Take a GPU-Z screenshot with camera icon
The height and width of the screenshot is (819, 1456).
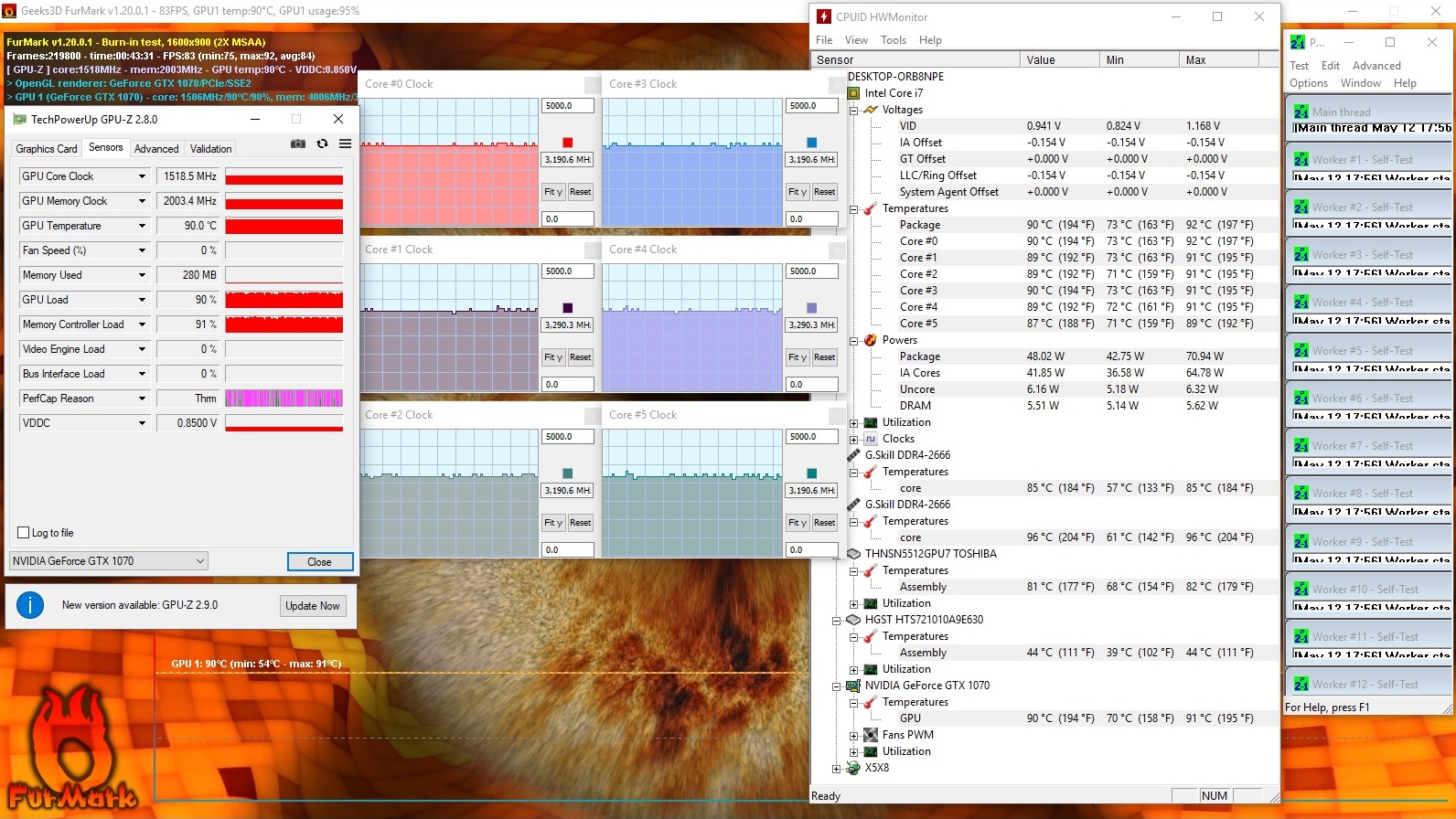pos(298,144)
